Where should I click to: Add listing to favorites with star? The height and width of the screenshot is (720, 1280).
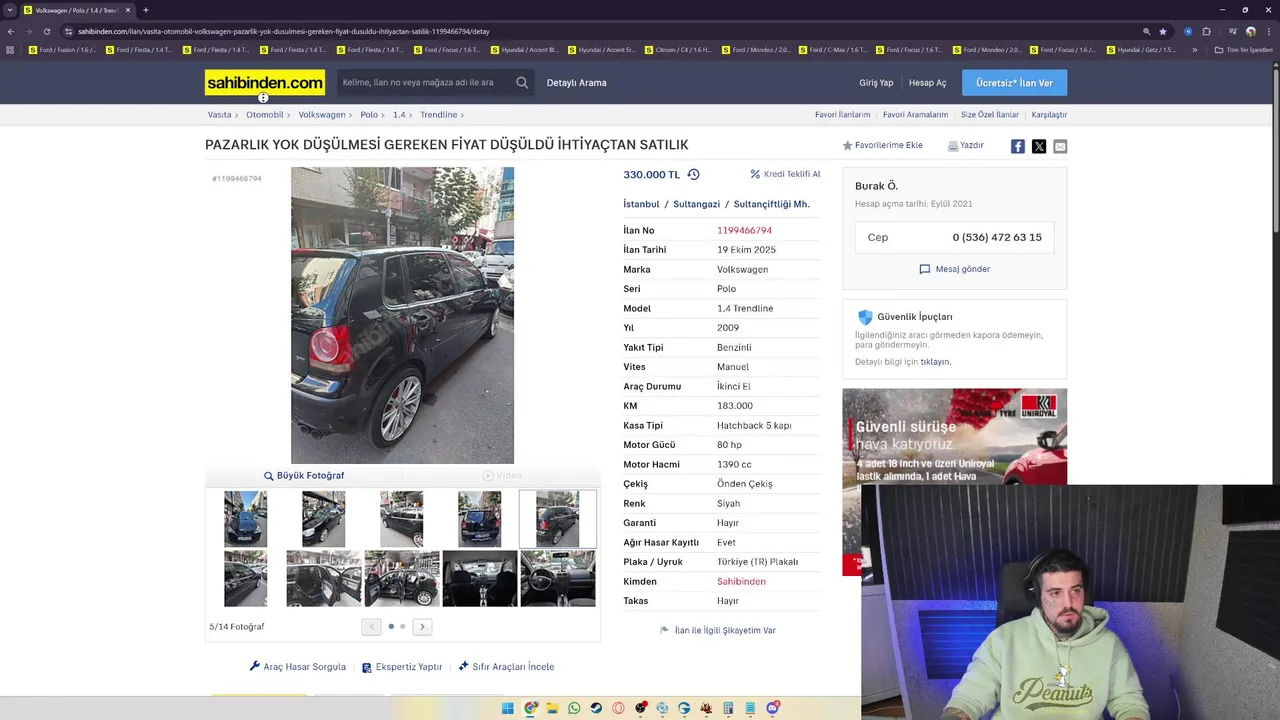tap(882, 145)
